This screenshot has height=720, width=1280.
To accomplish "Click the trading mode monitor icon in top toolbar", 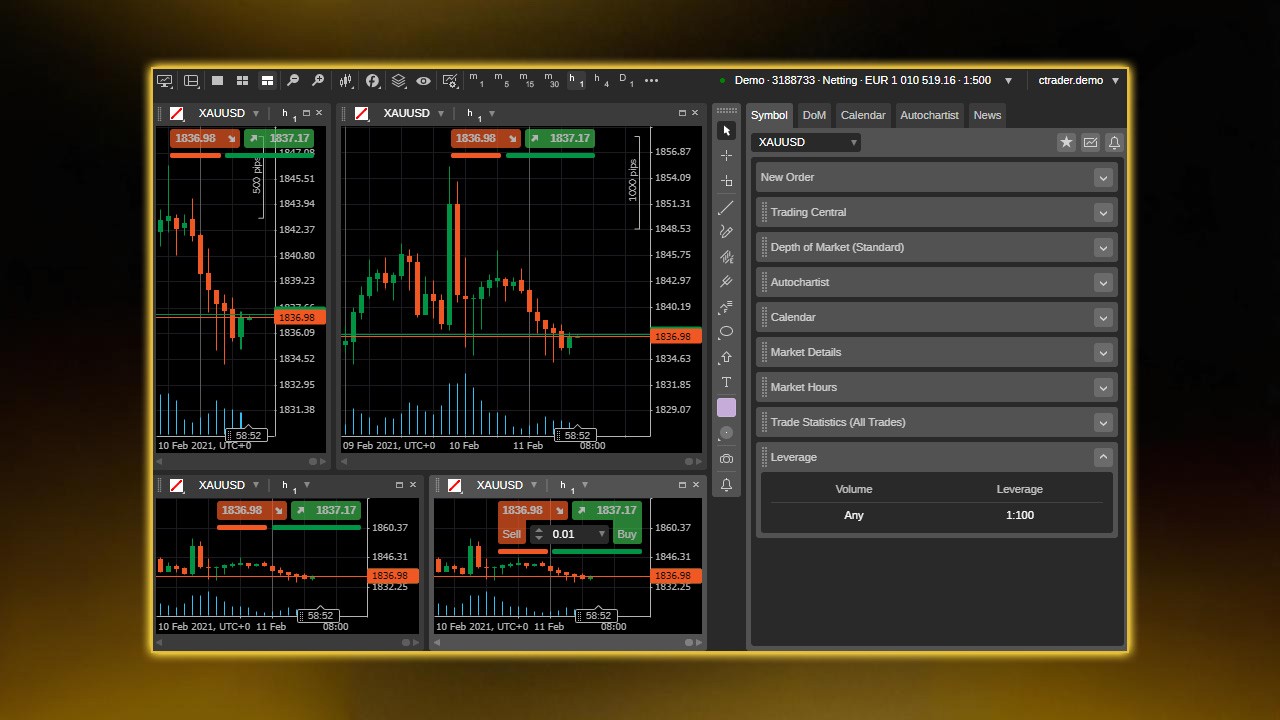I will coord(165,81).
